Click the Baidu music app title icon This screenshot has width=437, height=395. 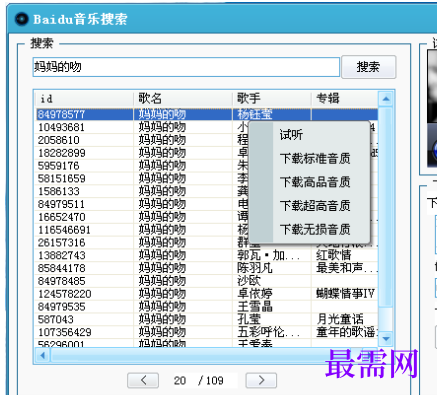pos(22,19)
